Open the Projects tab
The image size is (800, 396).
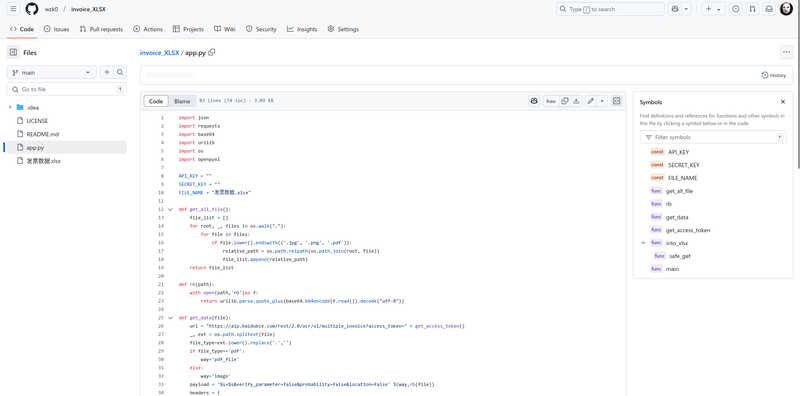[x=188, y=29]
